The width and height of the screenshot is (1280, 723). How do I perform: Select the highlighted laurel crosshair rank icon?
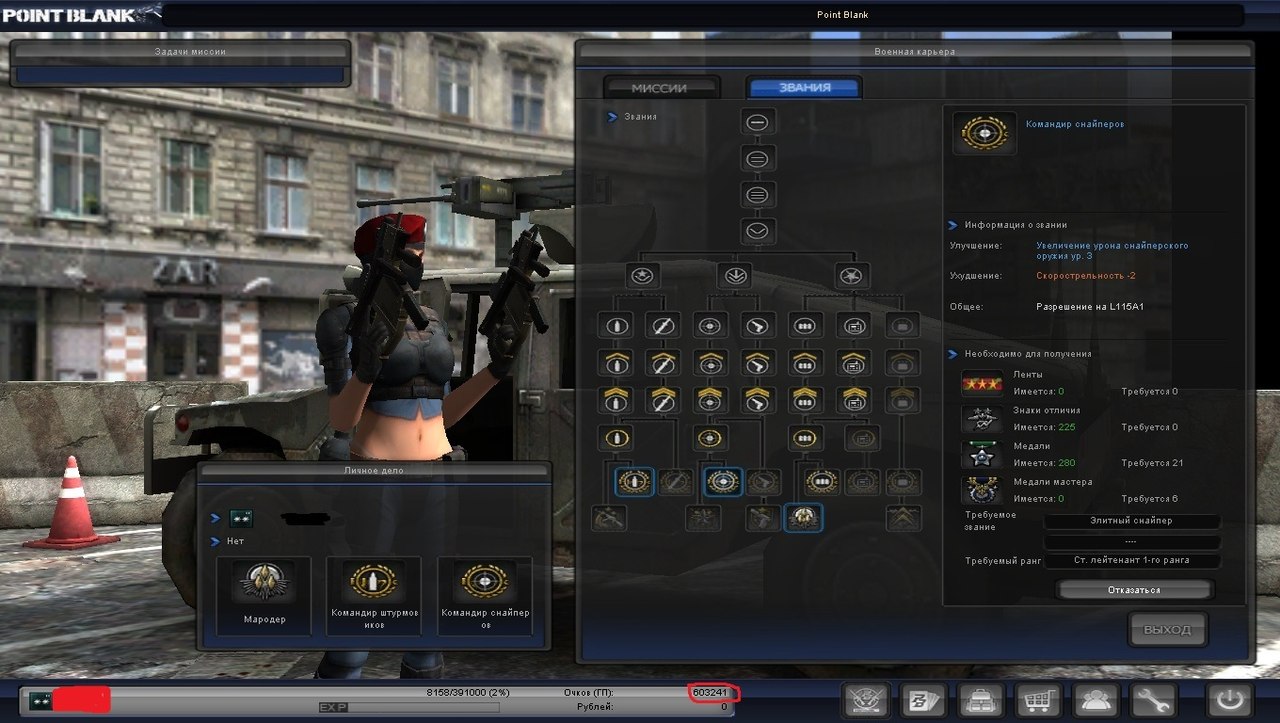click(723, 482)
